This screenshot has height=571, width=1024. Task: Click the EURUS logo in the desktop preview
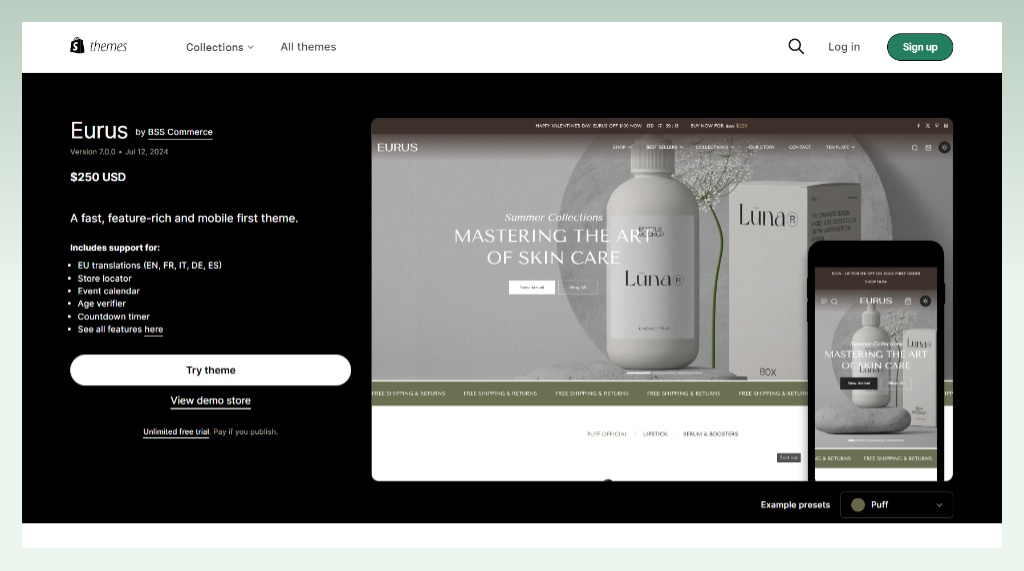397,148
